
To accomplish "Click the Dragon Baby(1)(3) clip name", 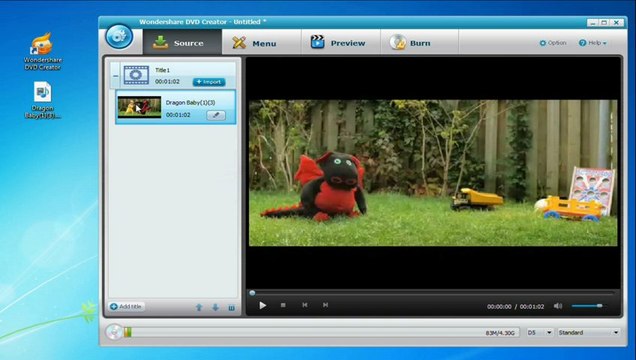I will pyautogui.click(x=190, y=103).
